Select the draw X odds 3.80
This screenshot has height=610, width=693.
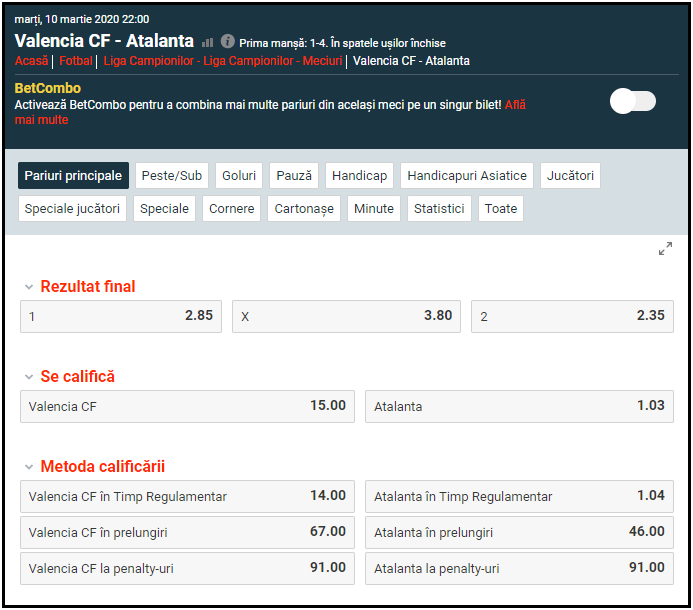tap(347, 316)
